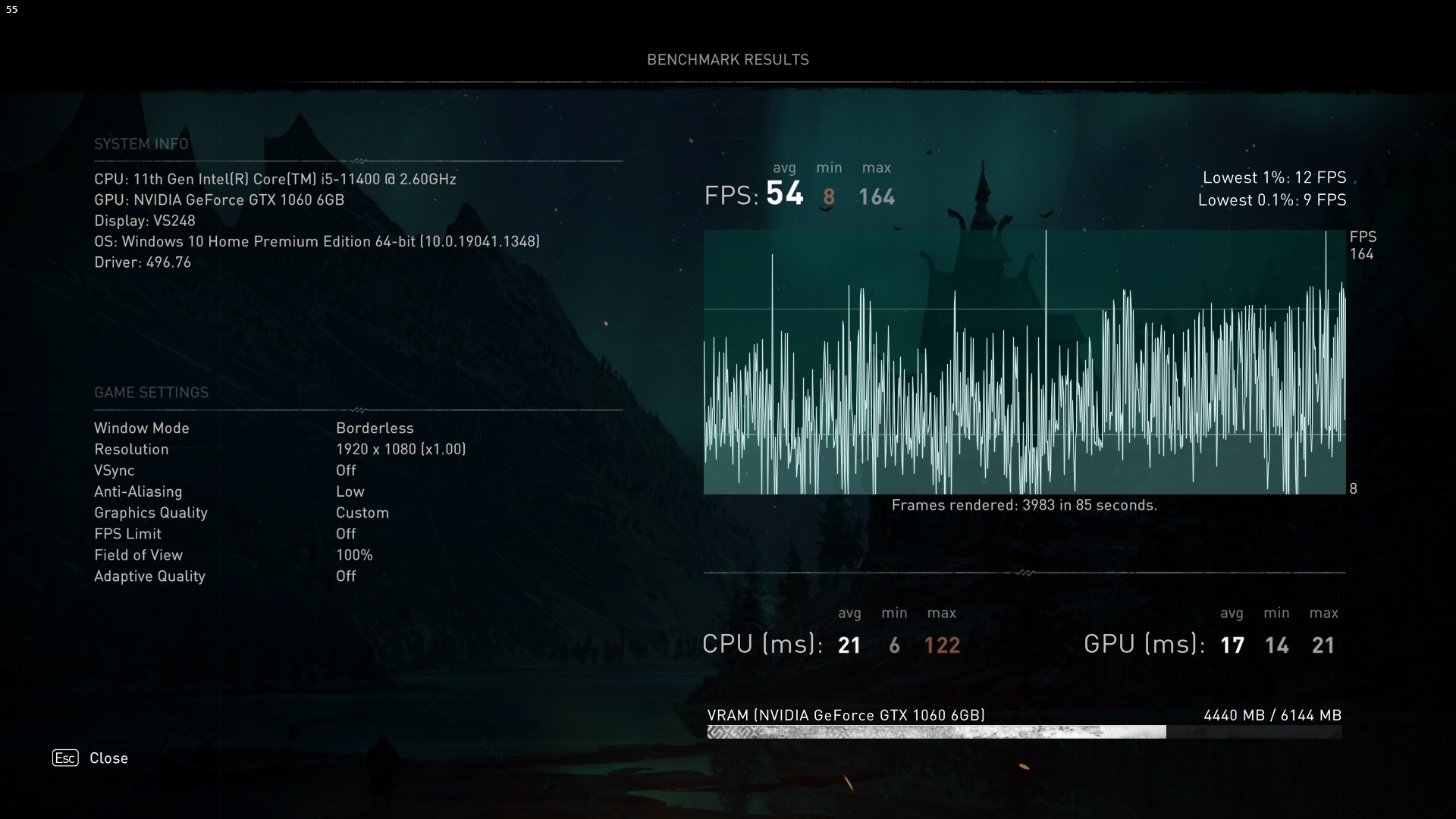Viewport: 1456px width, 819px height.
Task: Select the FPS Limit Off value
Action: [346, 534]
